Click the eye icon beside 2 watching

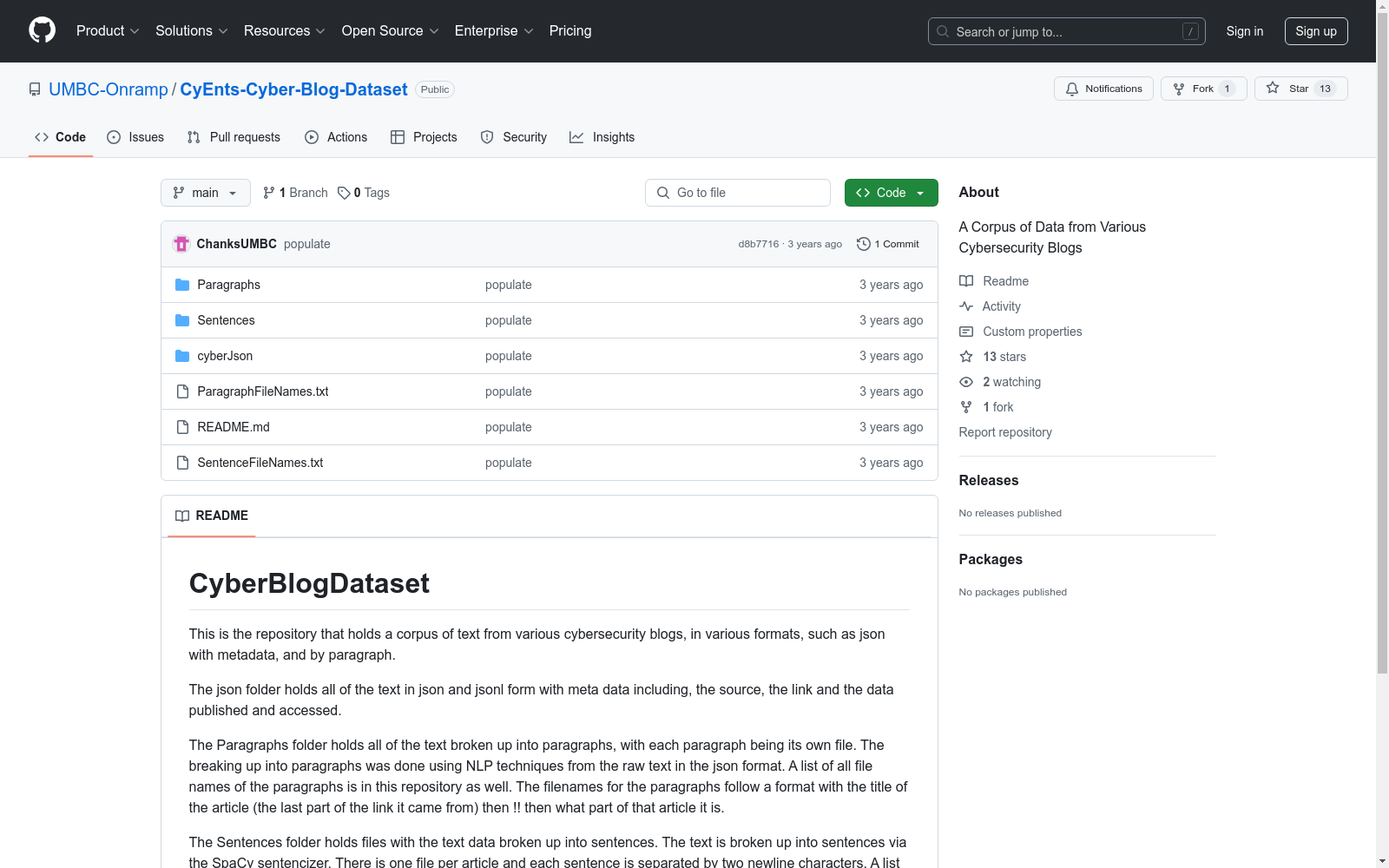tap(966, 382)
